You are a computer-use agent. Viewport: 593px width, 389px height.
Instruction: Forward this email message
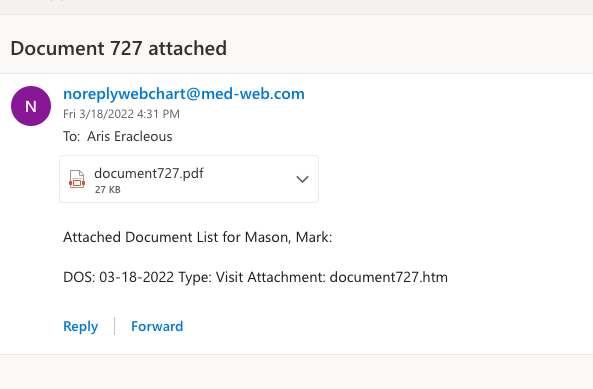pos(157,326)
